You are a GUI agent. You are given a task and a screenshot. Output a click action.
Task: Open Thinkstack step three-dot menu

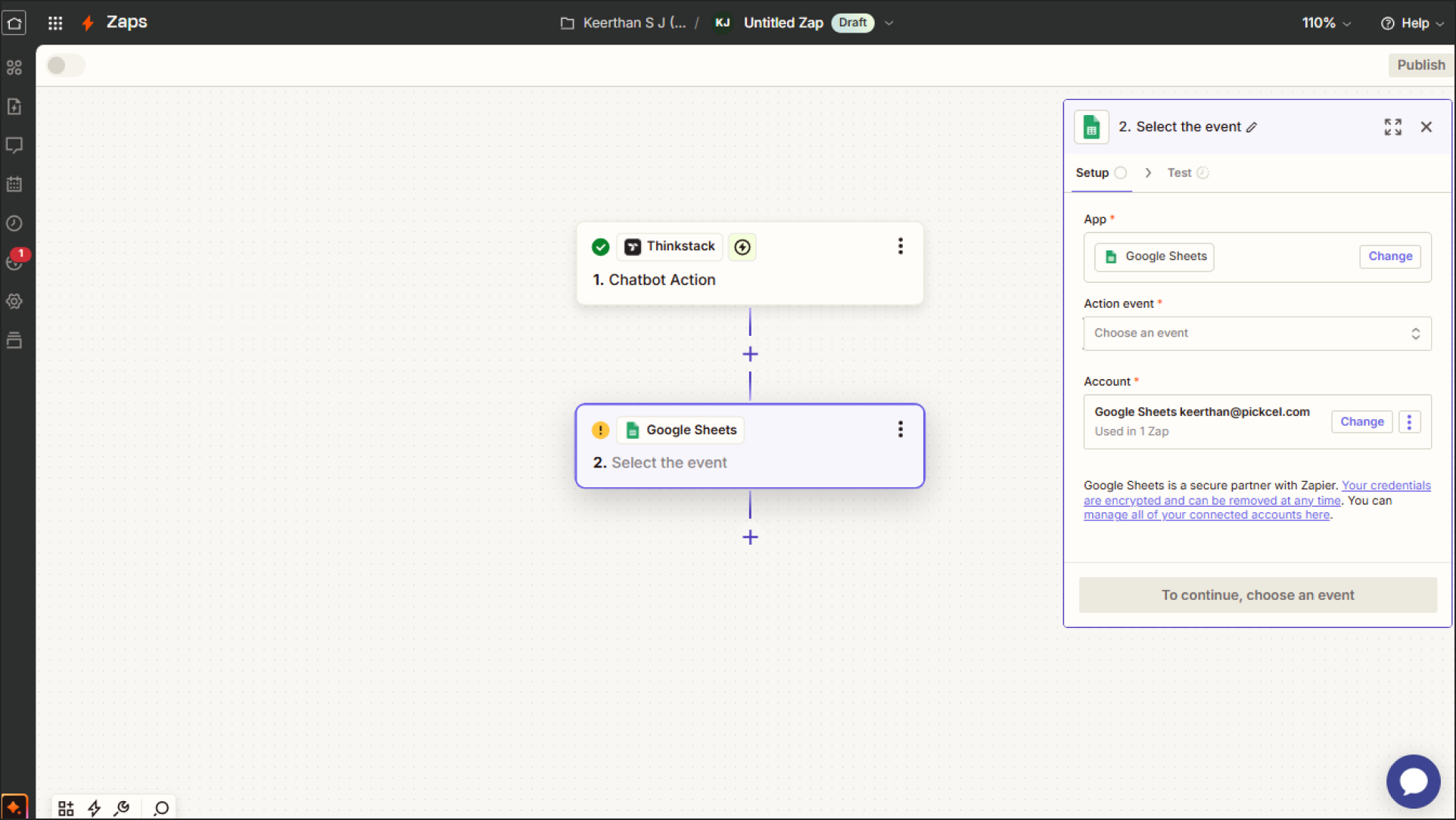point(901,246)
